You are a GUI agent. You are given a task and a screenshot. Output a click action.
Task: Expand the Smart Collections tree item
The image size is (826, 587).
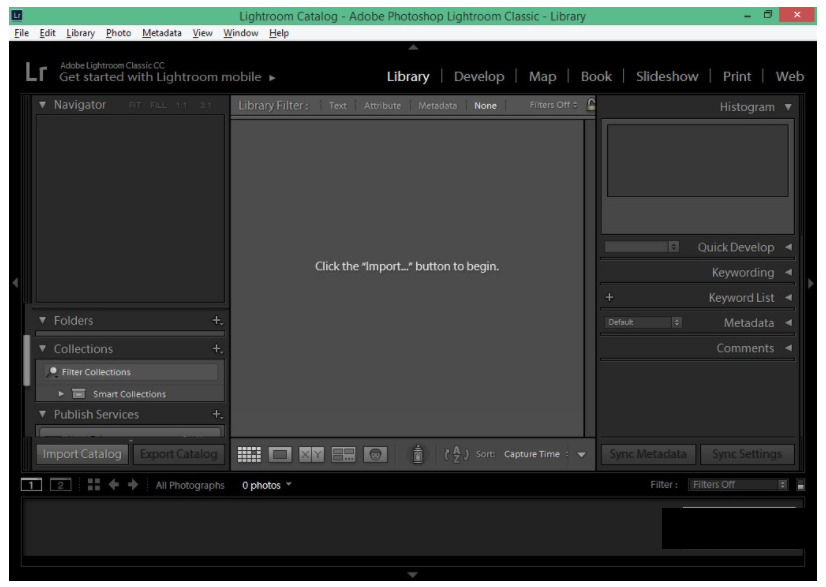[x=61, y=394]
